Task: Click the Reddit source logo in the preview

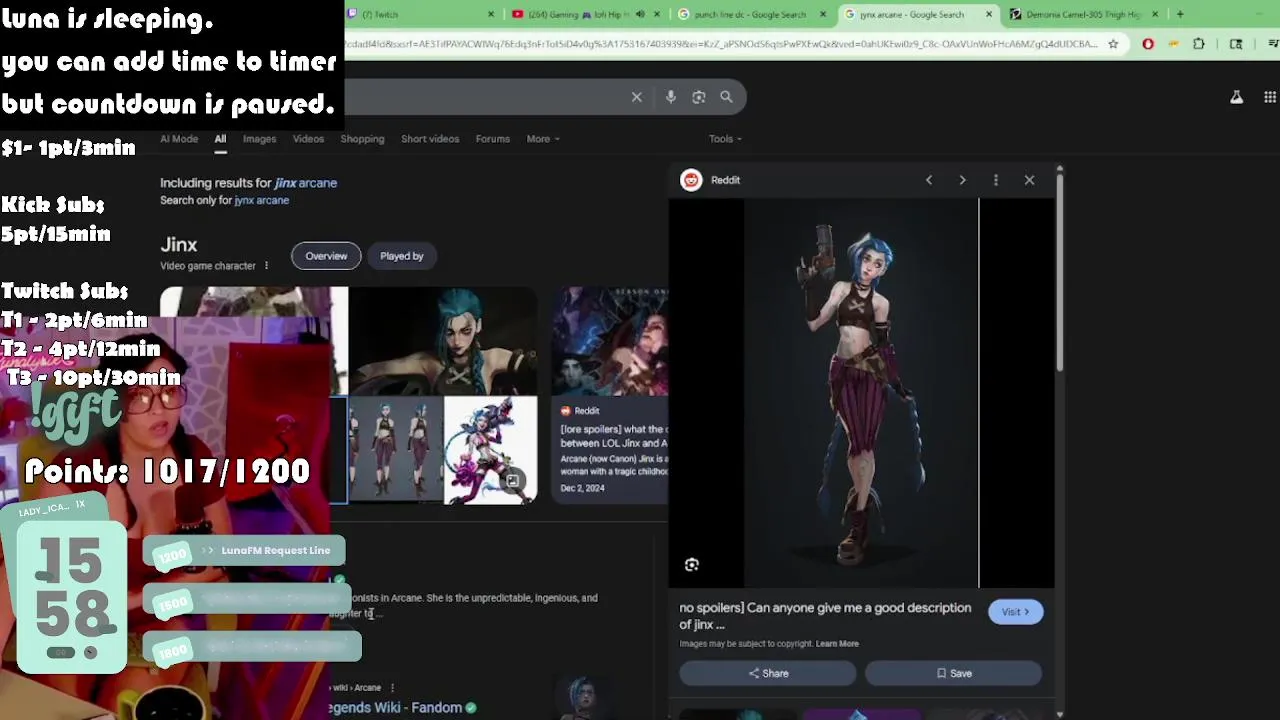Action: (x=690, y=180)
